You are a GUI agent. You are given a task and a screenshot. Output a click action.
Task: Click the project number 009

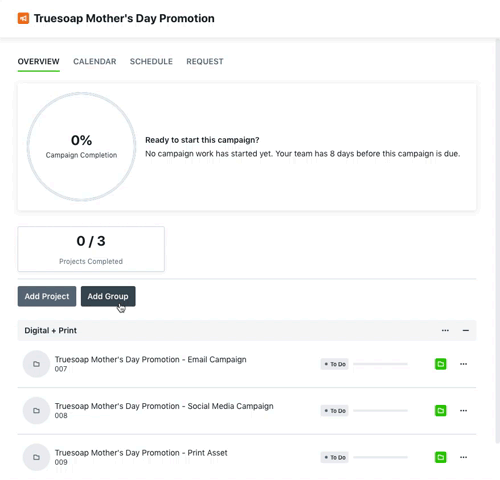[61, 462]
